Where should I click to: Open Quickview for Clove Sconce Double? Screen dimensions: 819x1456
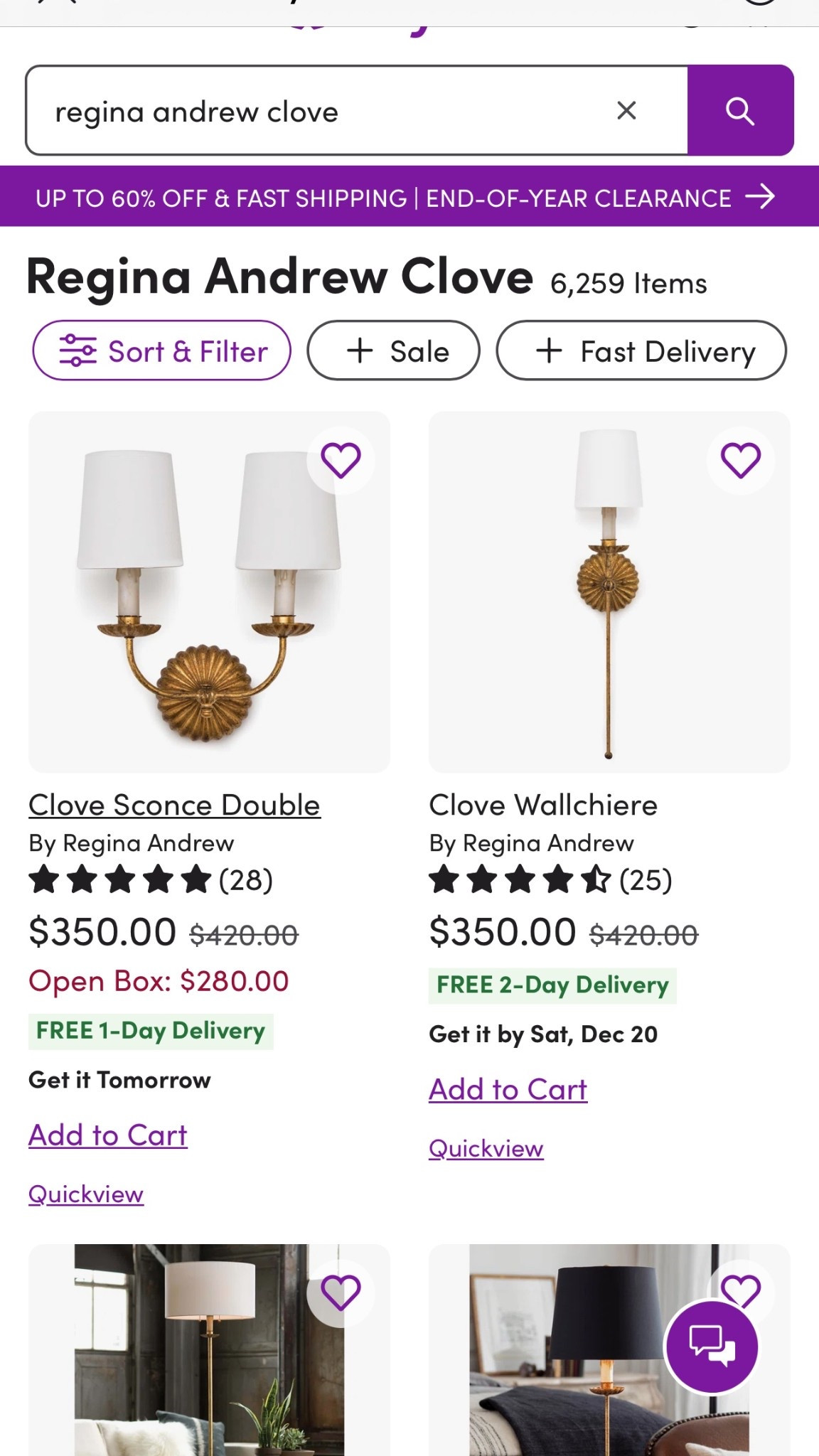(86, 1194)
